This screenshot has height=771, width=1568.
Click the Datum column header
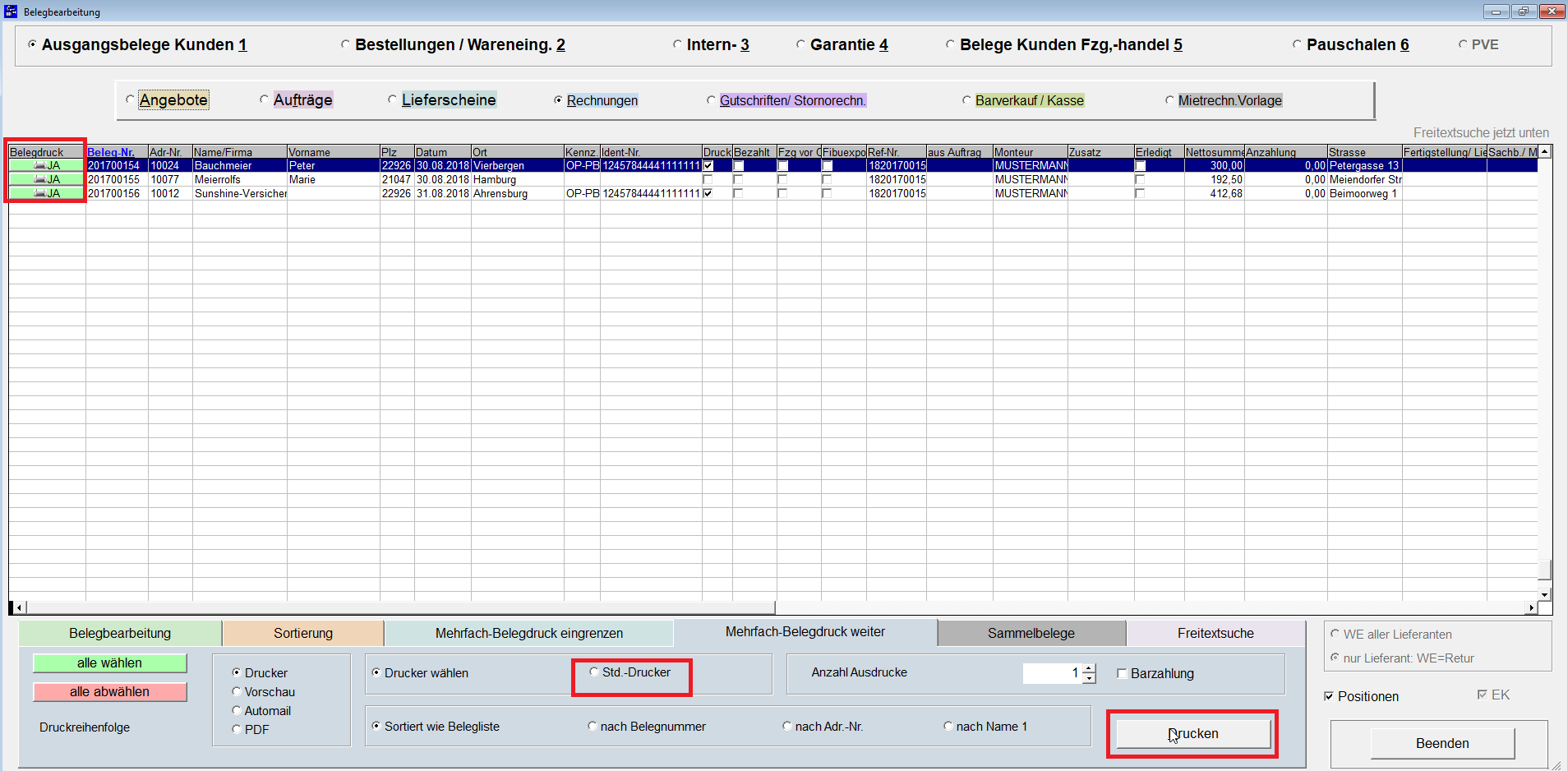443,152
